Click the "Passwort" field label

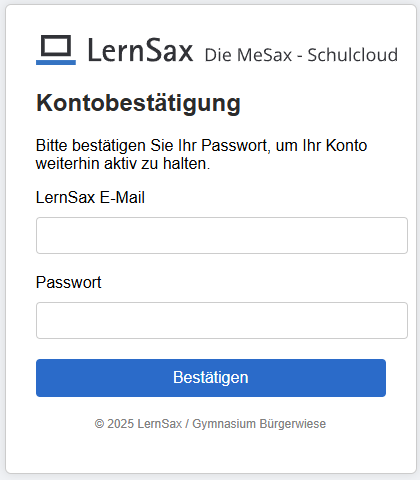(x=68, y=282)
